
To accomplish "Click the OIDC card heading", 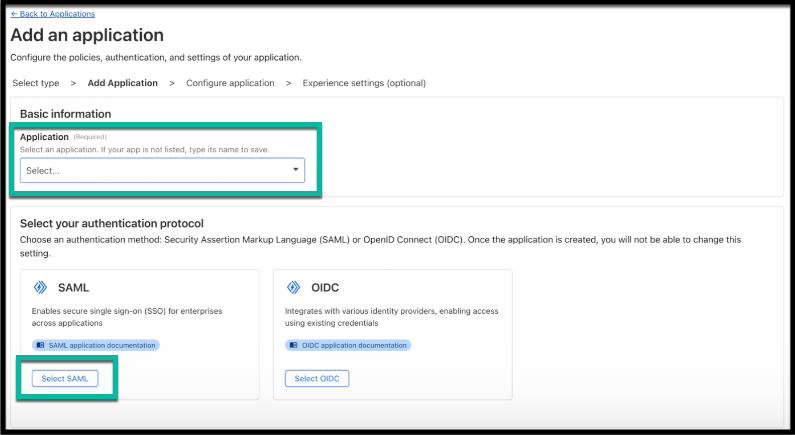I will pyautogui.click(x=325, y=287).
